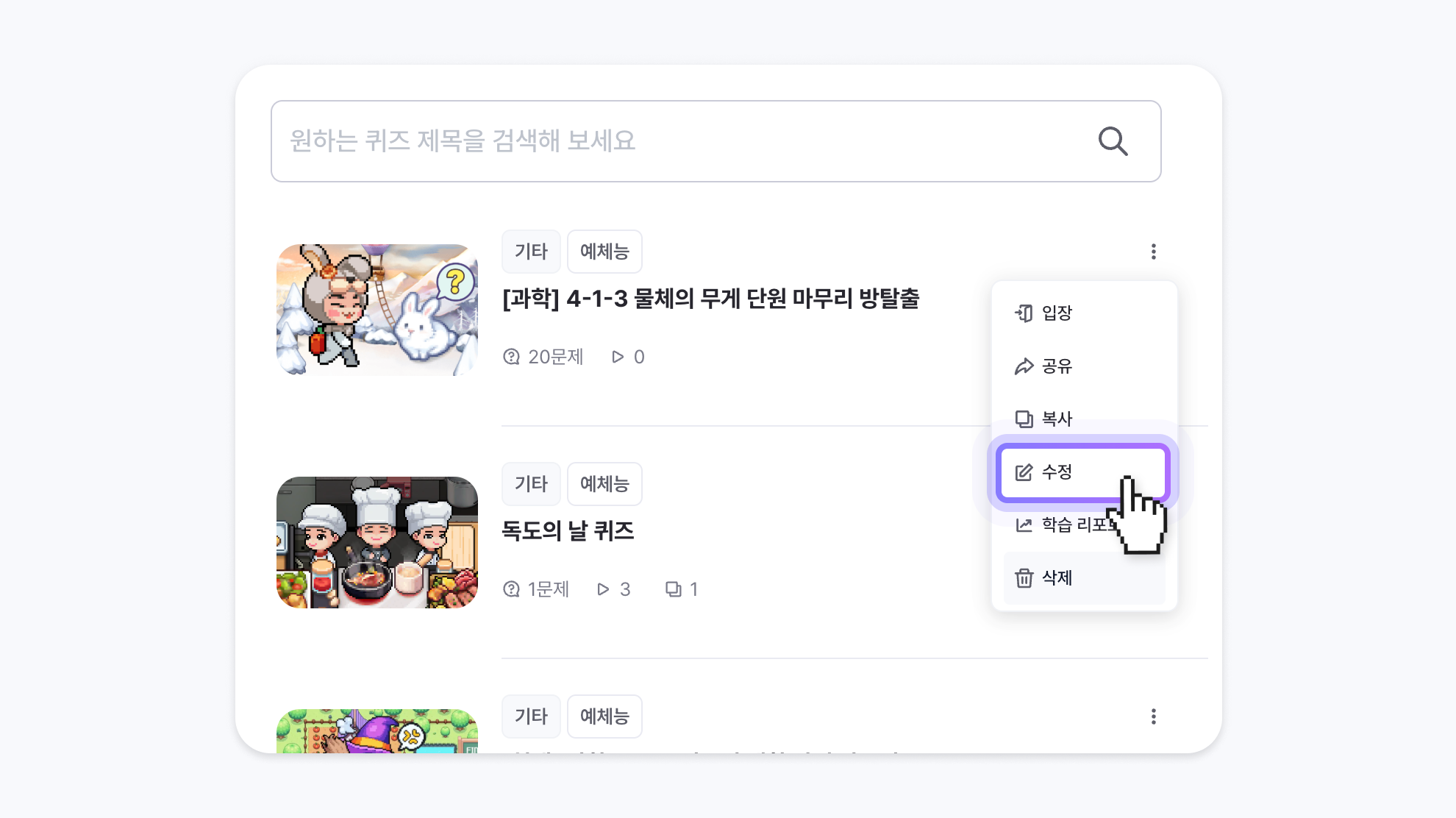Open the chefs cooking quiz thumbnail

377,542
